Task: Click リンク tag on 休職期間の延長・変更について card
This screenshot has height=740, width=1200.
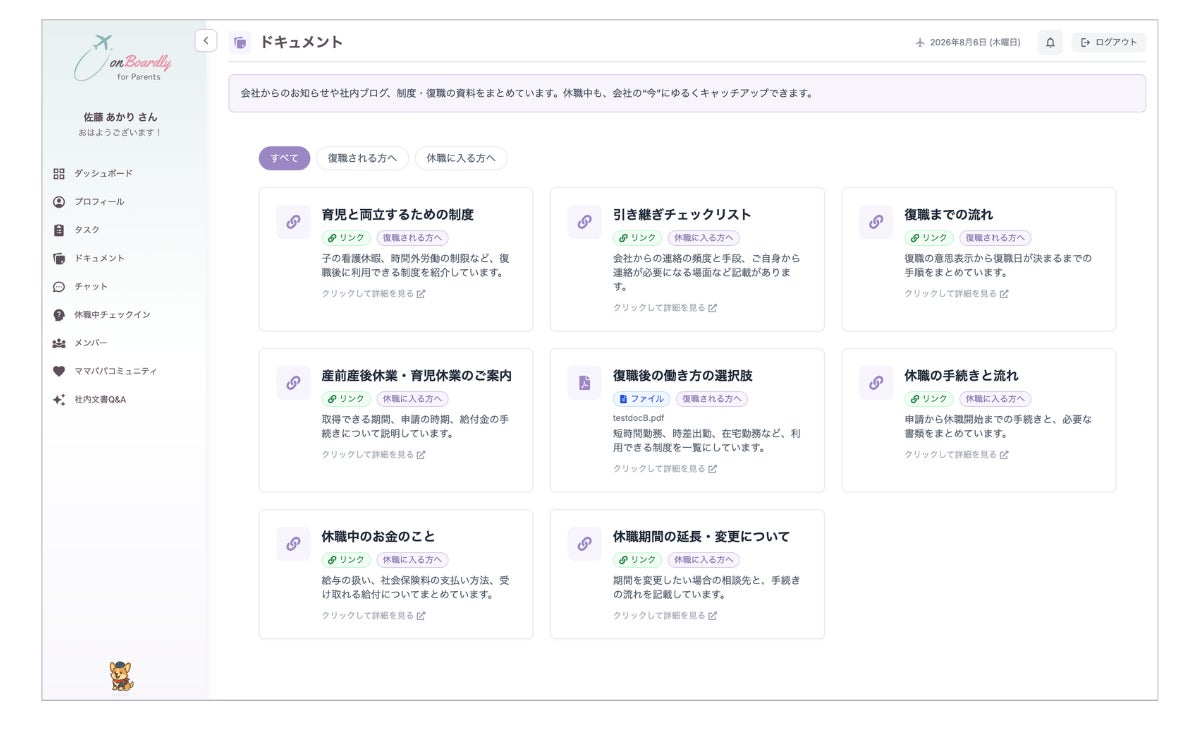Action: pyautogui.click(x=638, y=560)
